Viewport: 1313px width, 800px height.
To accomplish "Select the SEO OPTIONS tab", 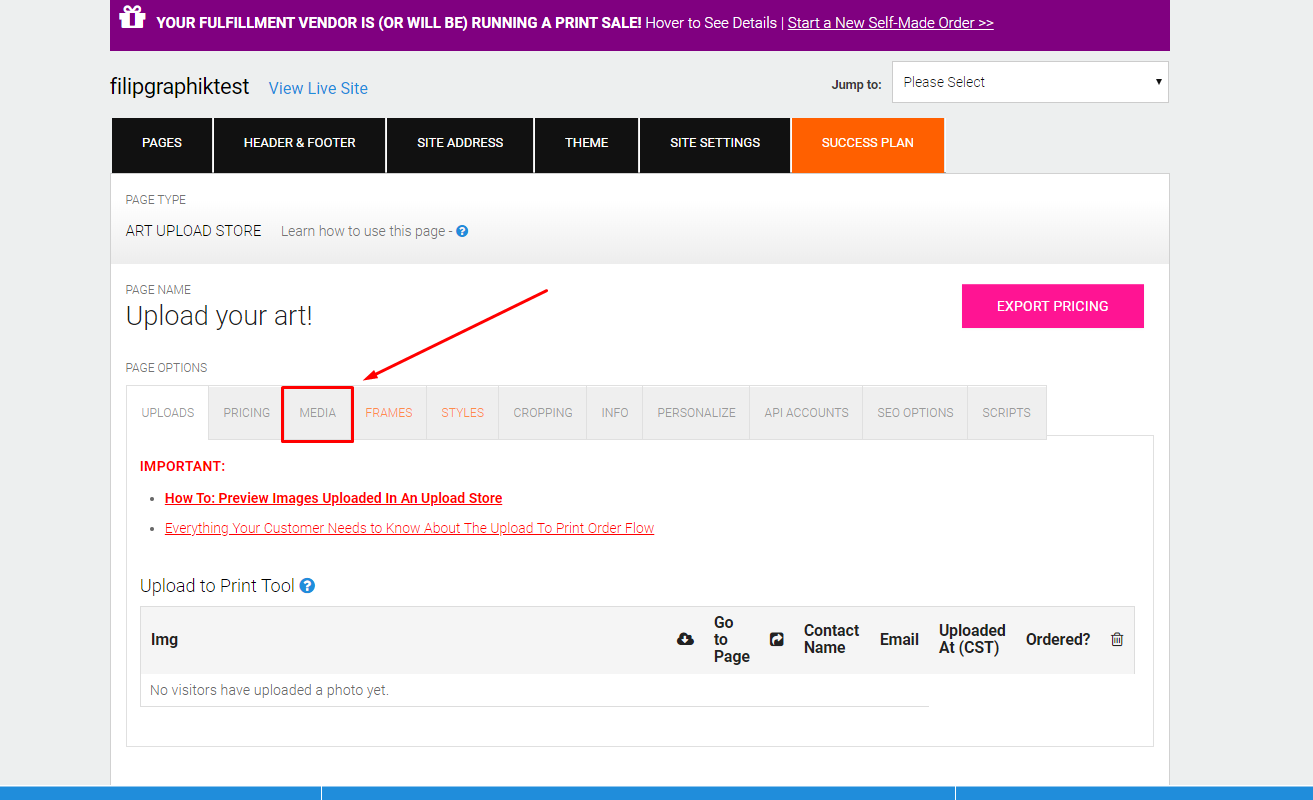I will coord(914,412).
